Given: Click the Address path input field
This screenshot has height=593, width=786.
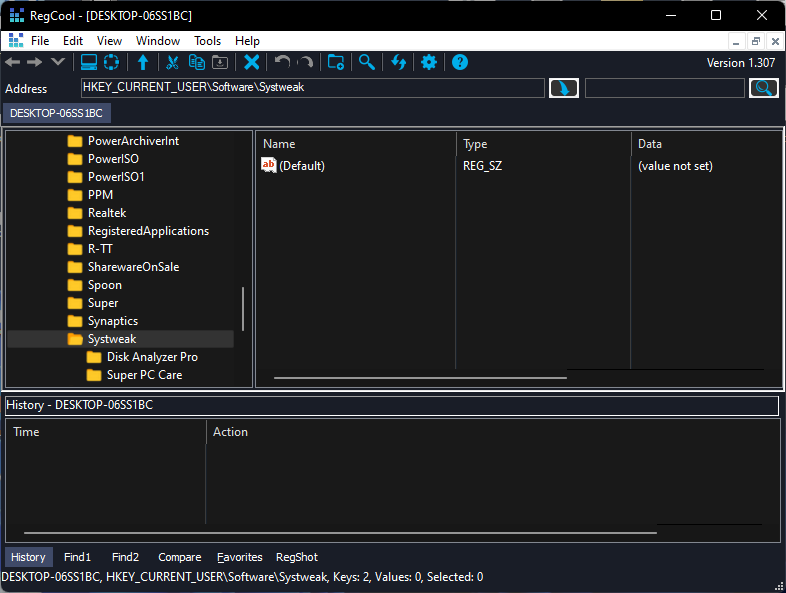Looking at the screenshot, I should pos(312,88).
